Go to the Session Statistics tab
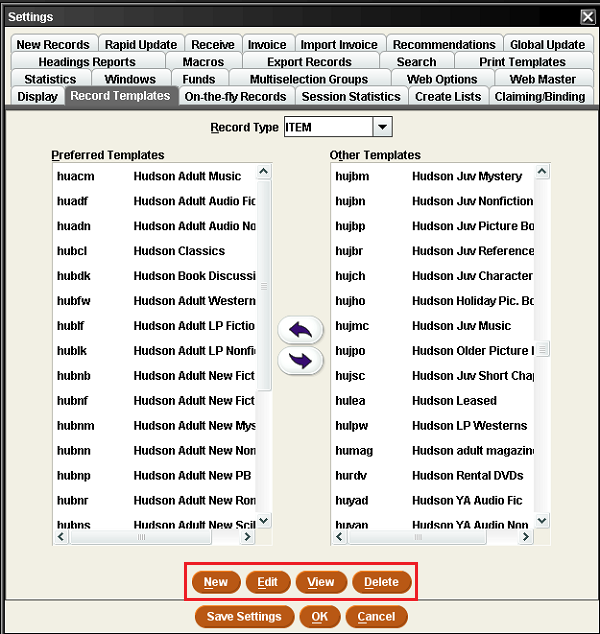The height and width of the screenshot is (634, 600). click(351, 97)
